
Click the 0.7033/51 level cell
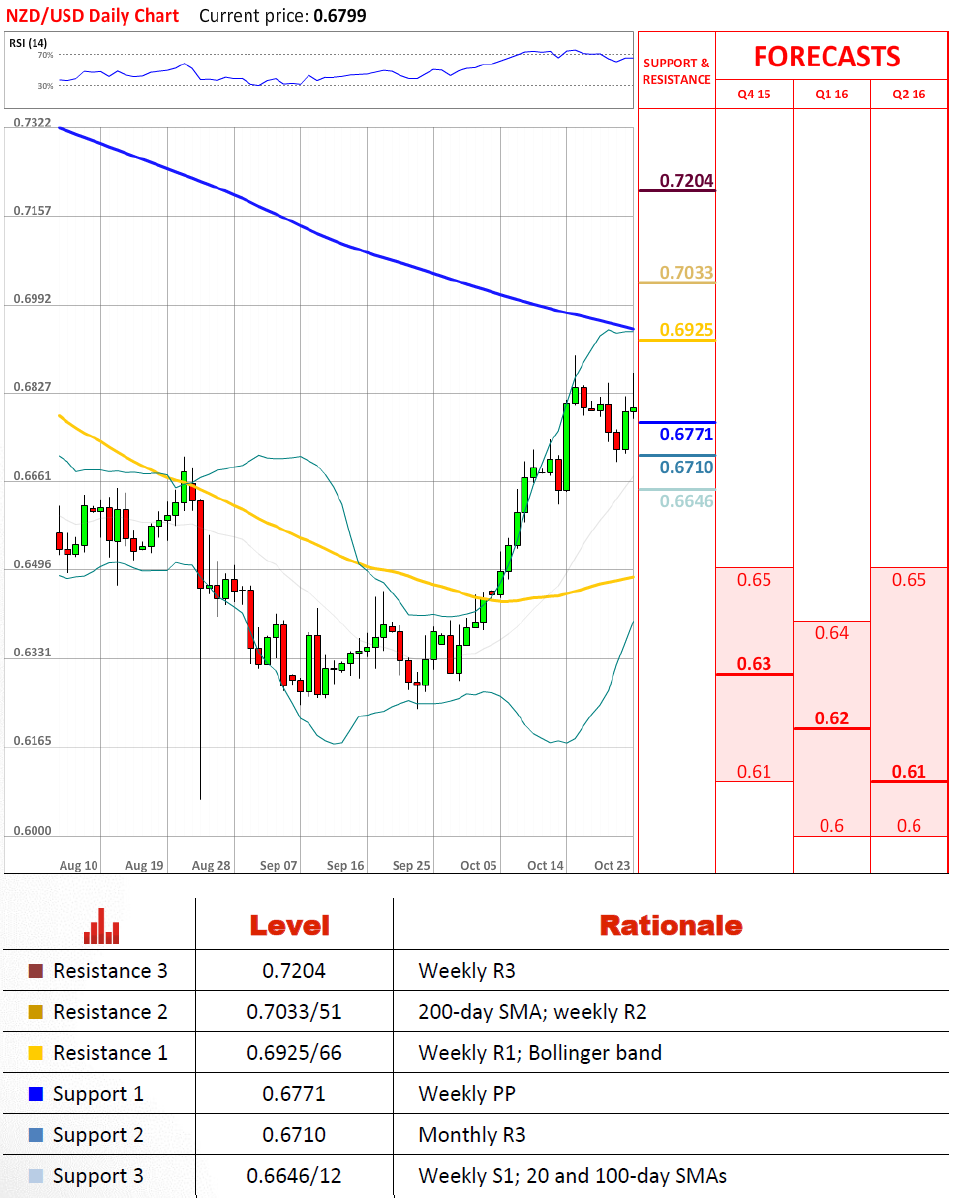[x=294, y=1012]
